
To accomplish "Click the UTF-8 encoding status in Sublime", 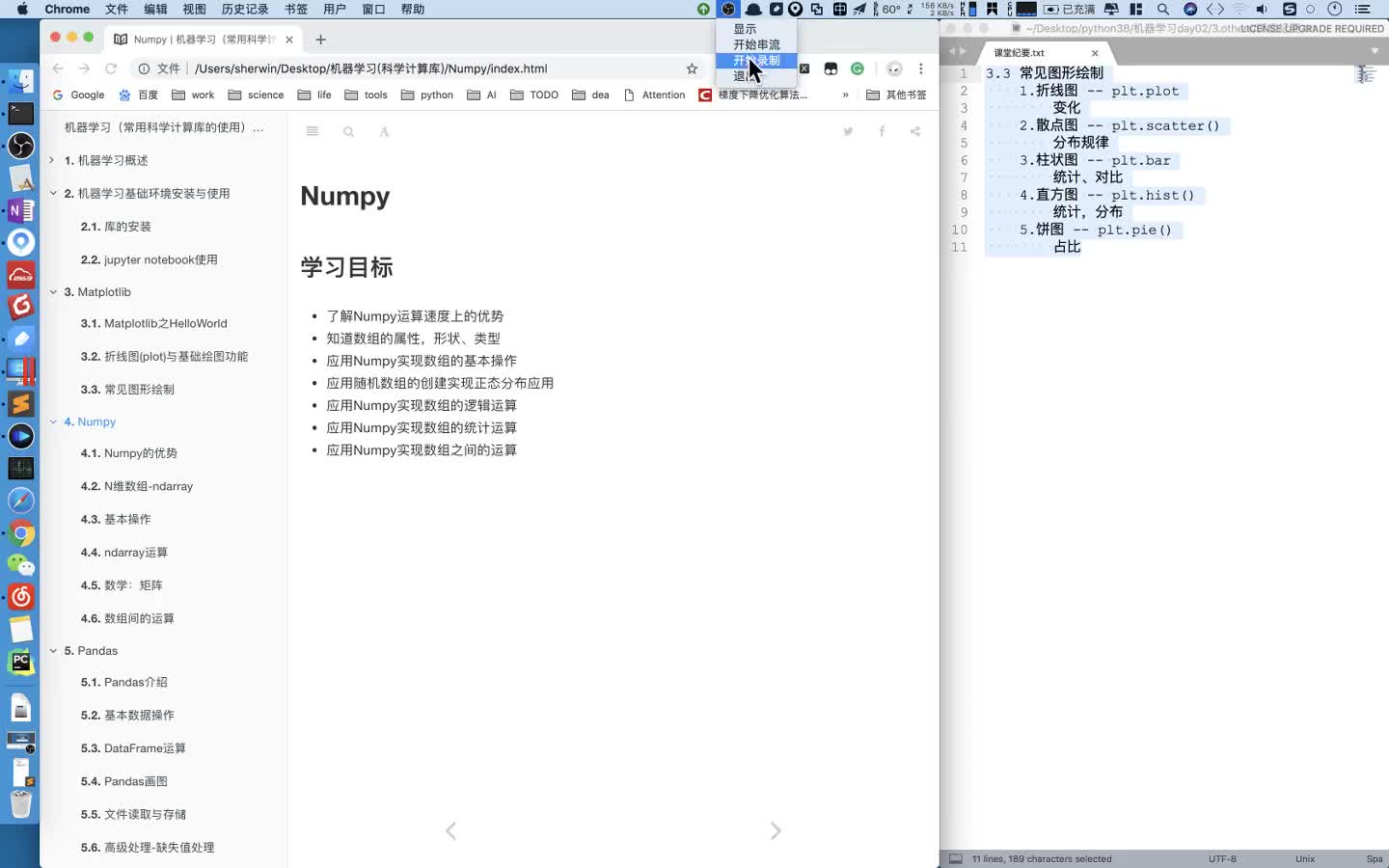I will click(1222, 858).
